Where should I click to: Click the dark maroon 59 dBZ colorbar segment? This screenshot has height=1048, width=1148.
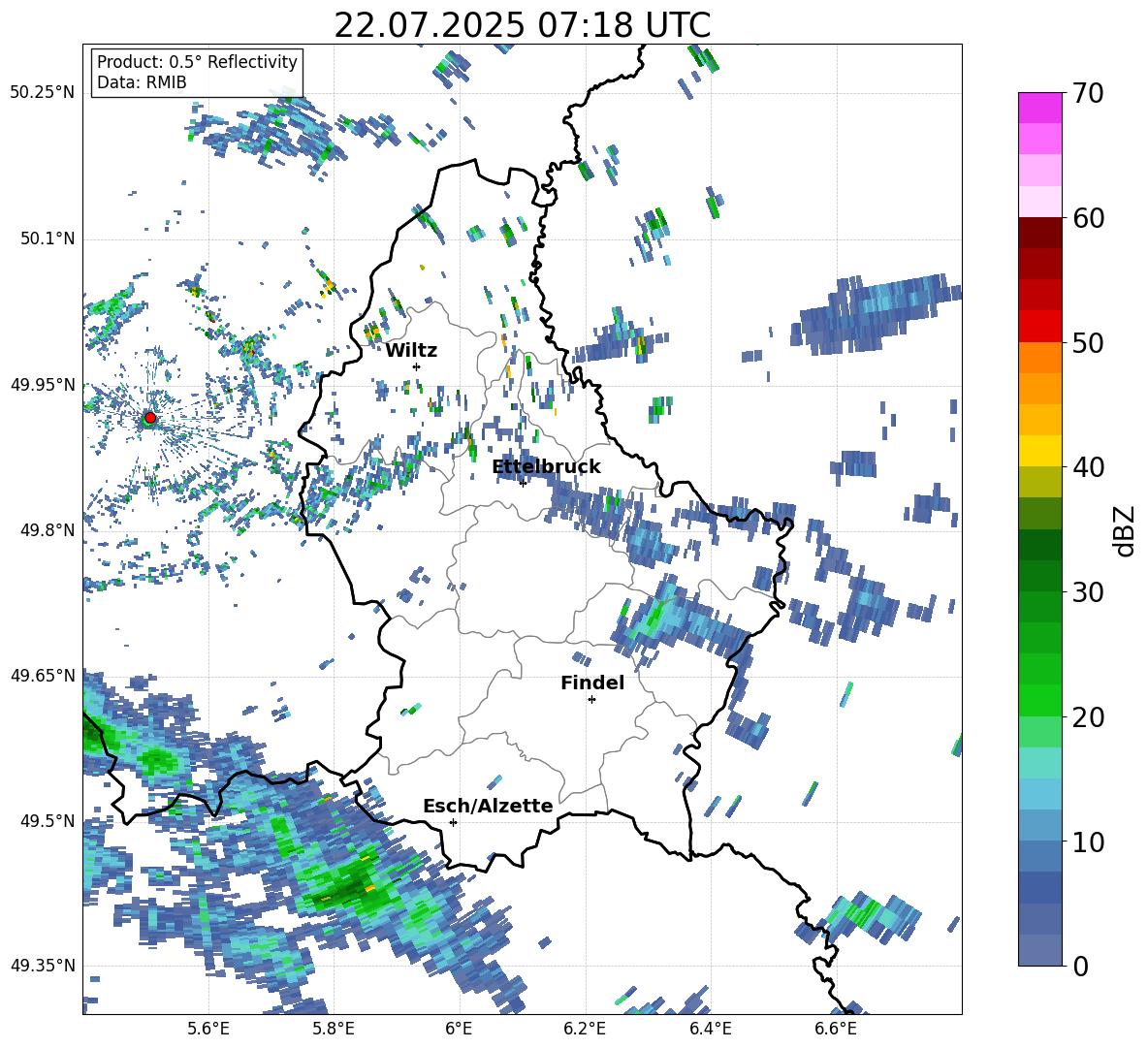click(1039, 233)
